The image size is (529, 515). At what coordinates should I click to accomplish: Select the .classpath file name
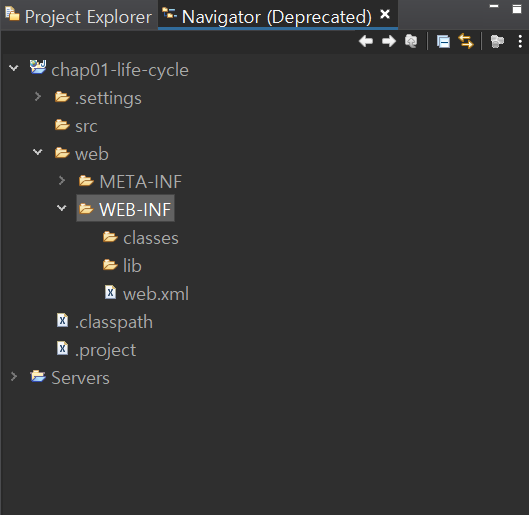[114, 322]
